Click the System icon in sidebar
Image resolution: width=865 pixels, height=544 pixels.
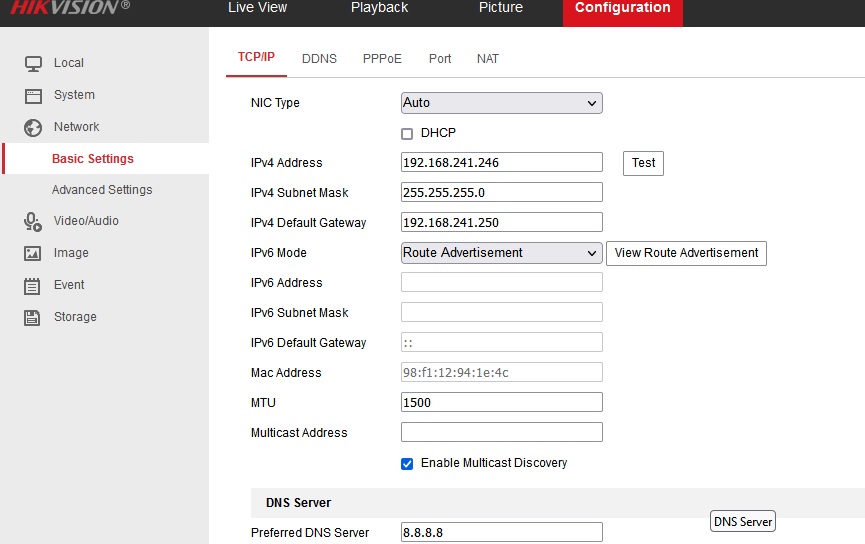click(x=33, y=95)
